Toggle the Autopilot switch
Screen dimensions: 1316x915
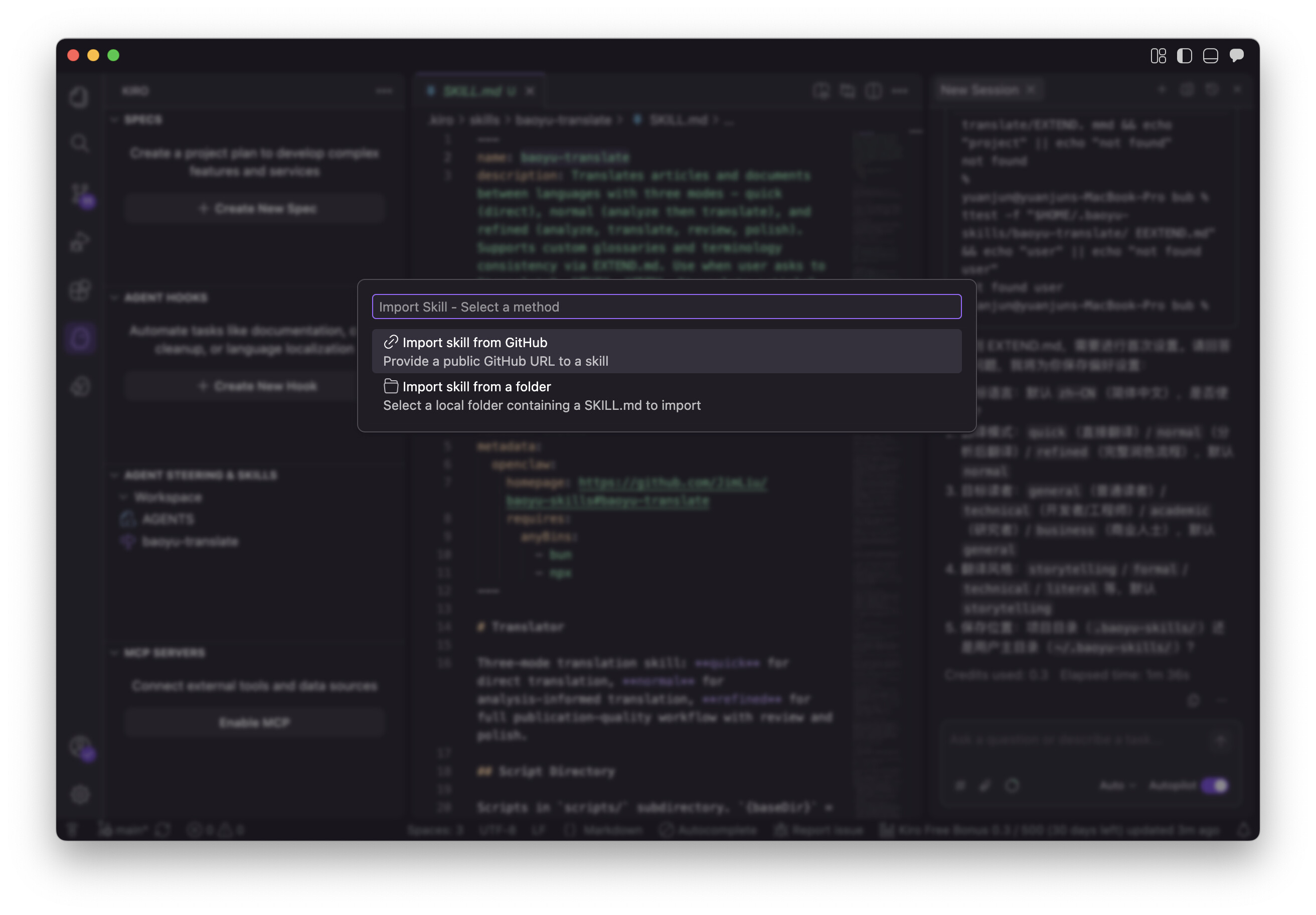coord(1215,786)
